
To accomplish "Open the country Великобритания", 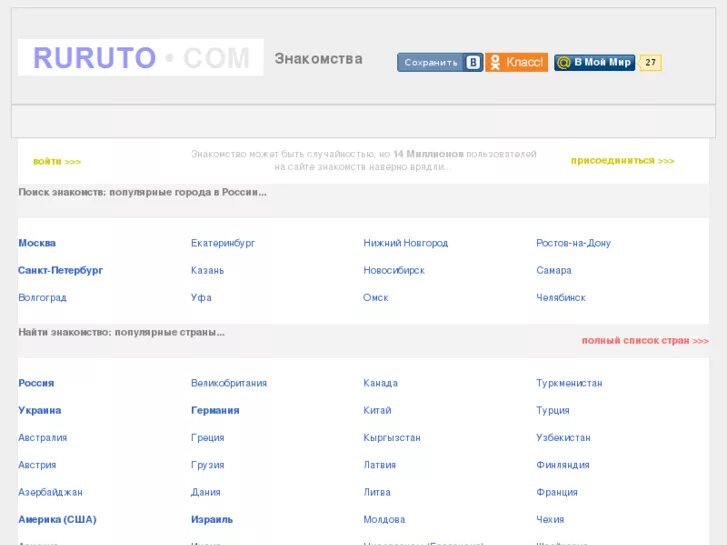I will [x=229, y=383].
